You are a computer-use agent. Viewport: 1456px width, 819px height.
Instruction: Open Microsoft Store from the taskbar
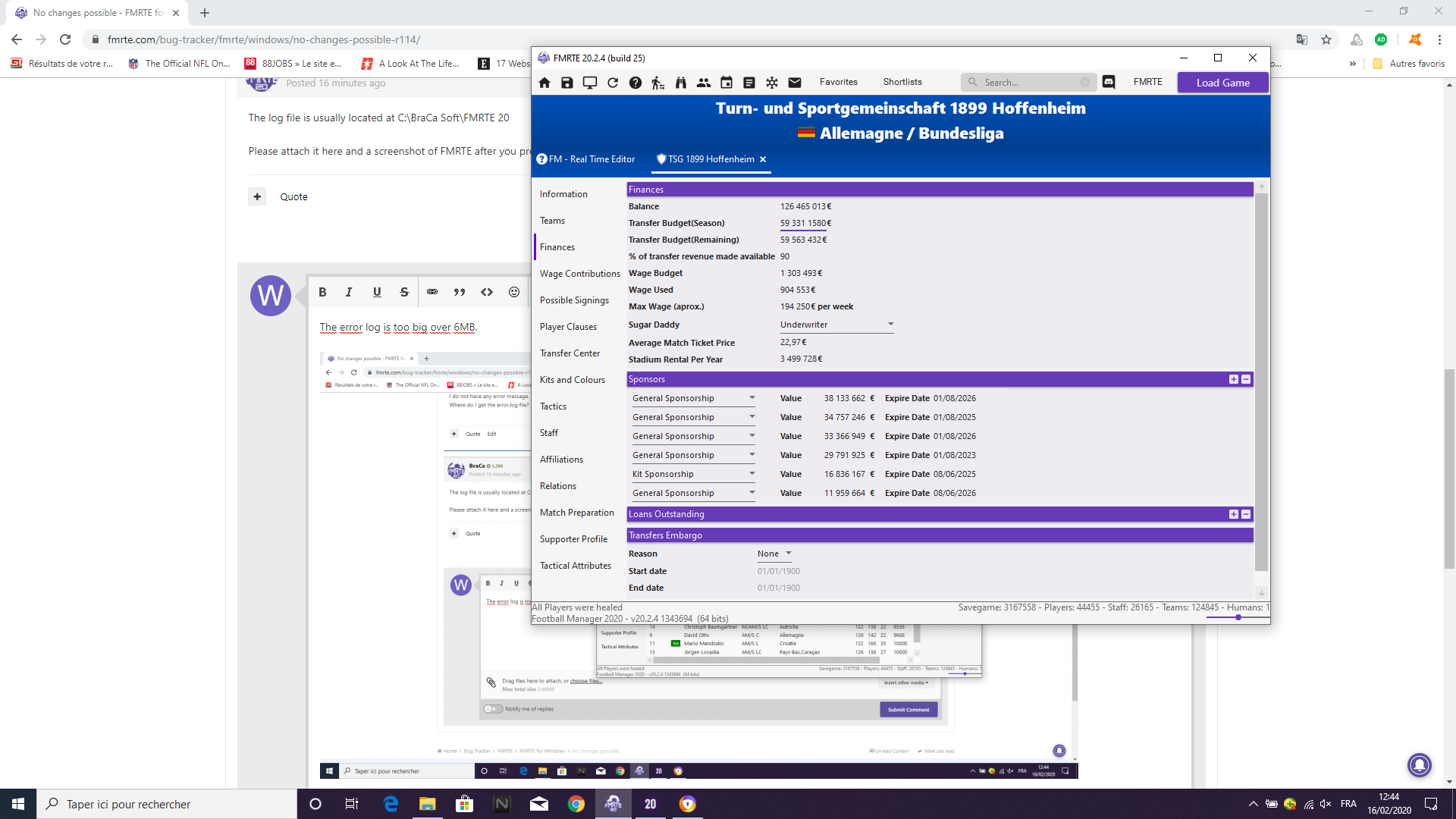click(465, 804)
